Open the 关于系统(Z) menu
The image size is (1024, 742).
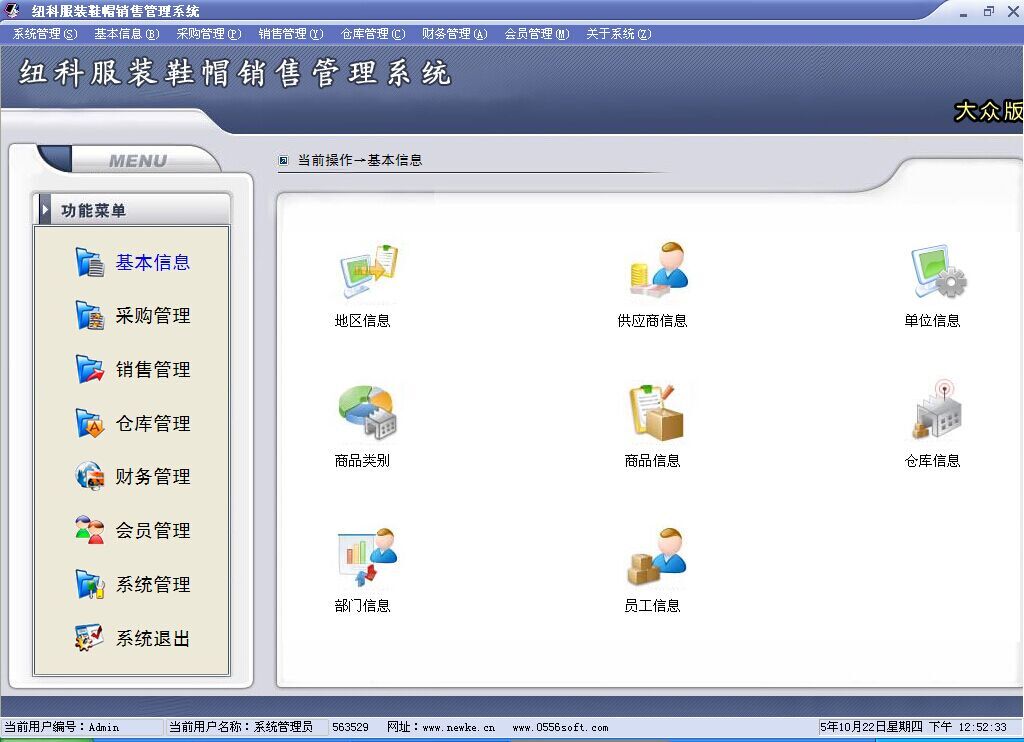[x=618, y=34]
